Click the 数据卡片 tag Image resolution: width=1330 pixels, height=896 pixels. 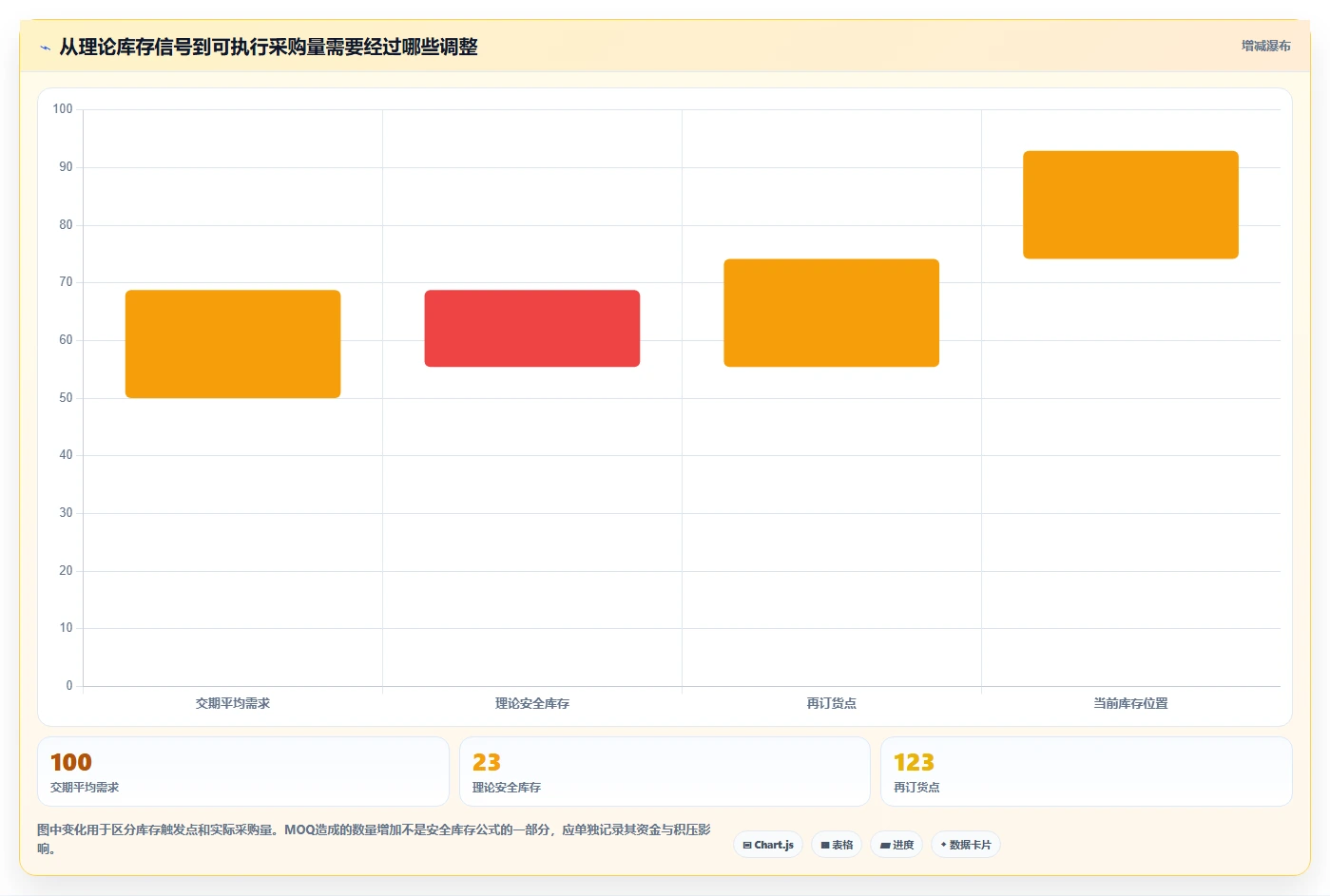(x=965, y=845)
